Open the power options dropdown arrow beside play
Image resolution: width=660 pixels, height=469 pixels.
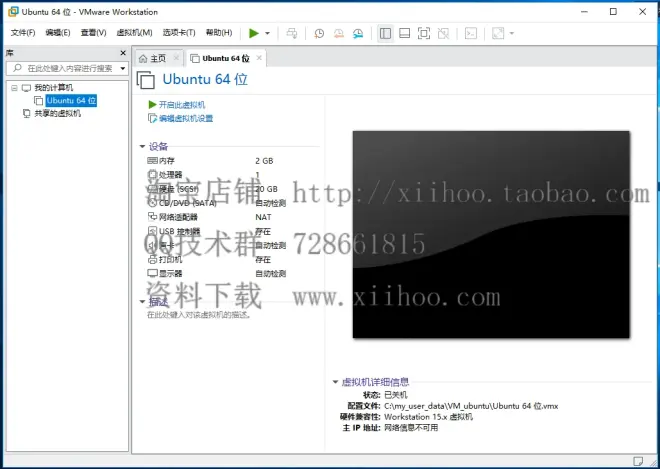[x=267, y=33]
